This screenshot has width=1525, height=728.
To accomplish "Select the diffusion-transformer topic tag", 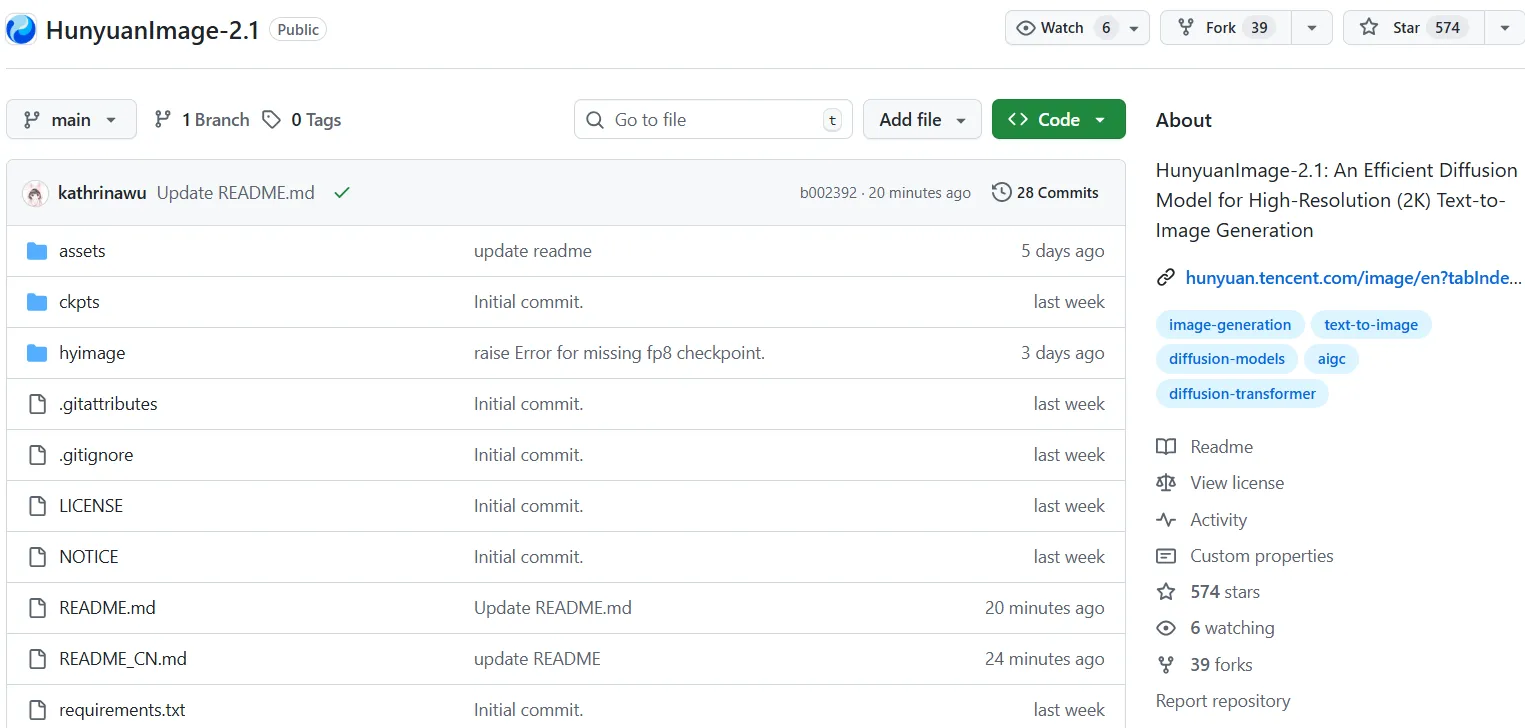I will click(x=1242, y=394).
